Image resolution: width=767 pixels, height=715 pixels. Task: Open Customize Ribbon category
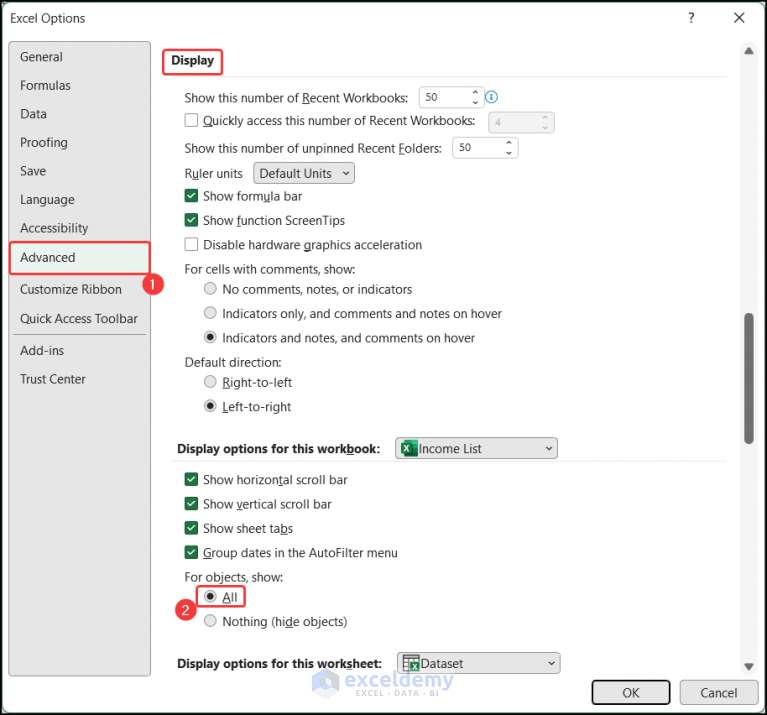point(79,290)
